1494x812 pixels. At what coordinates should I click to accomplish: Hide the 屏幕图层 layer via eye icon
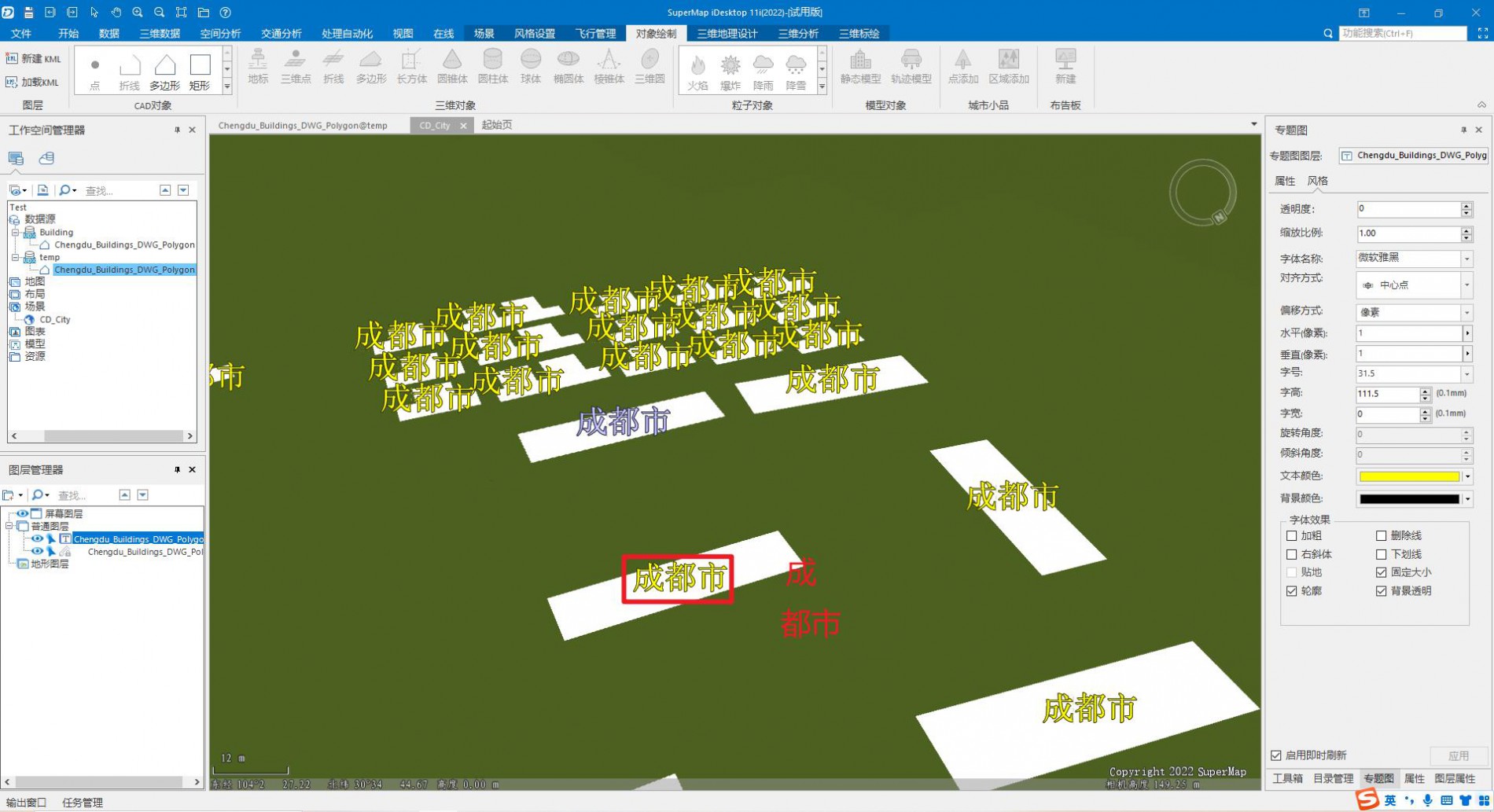pos(22,513)
